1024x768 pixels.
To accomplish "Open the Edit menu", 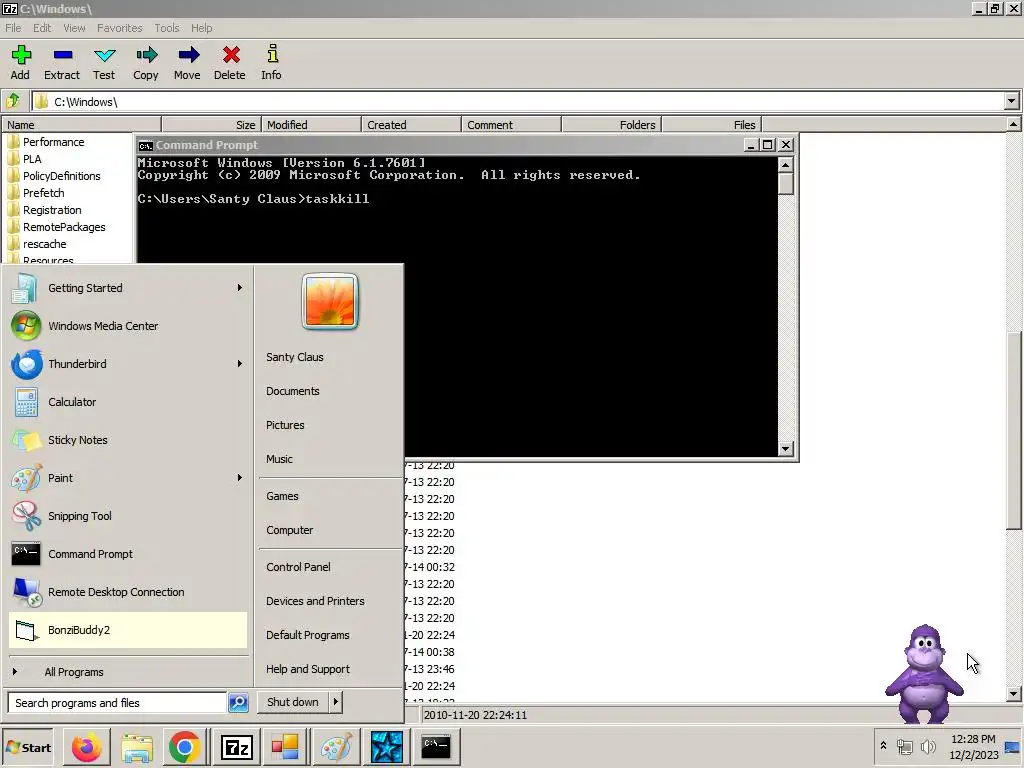I will click(42, 28).
